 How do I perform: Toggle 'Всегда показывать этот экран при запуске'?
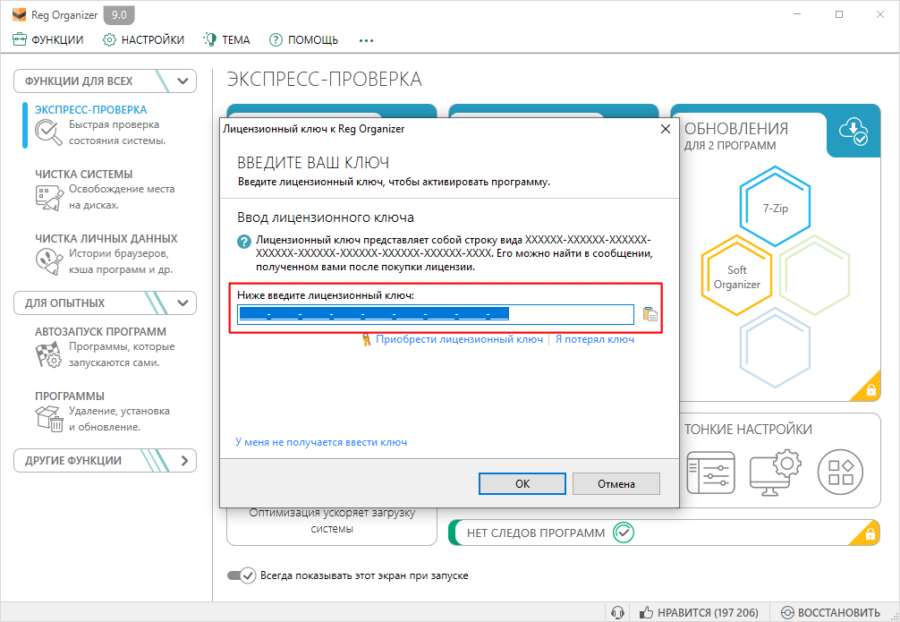pos(241,575)
